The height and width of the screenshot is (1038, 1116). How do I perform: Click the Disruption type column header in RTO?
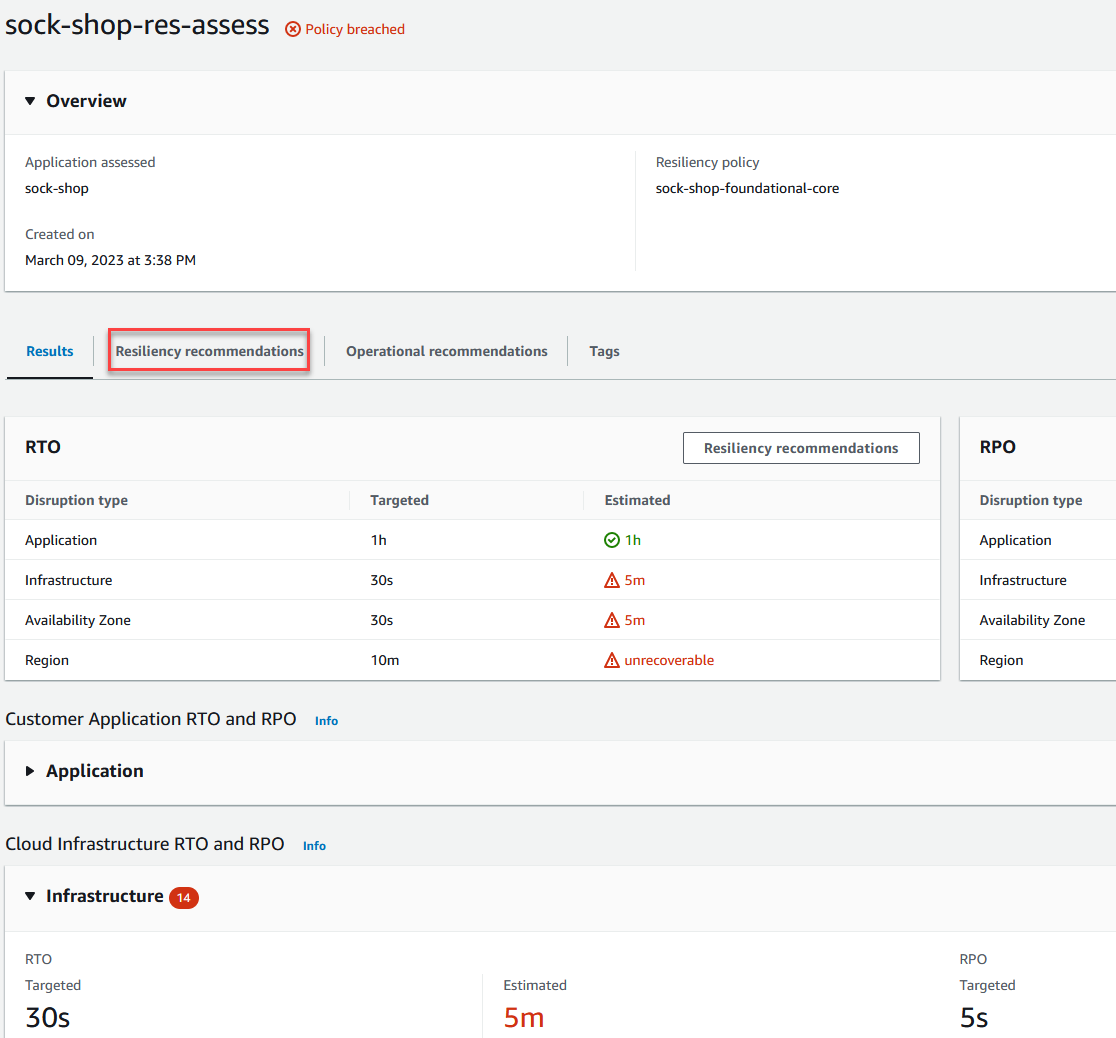click(x=77, y=500)
